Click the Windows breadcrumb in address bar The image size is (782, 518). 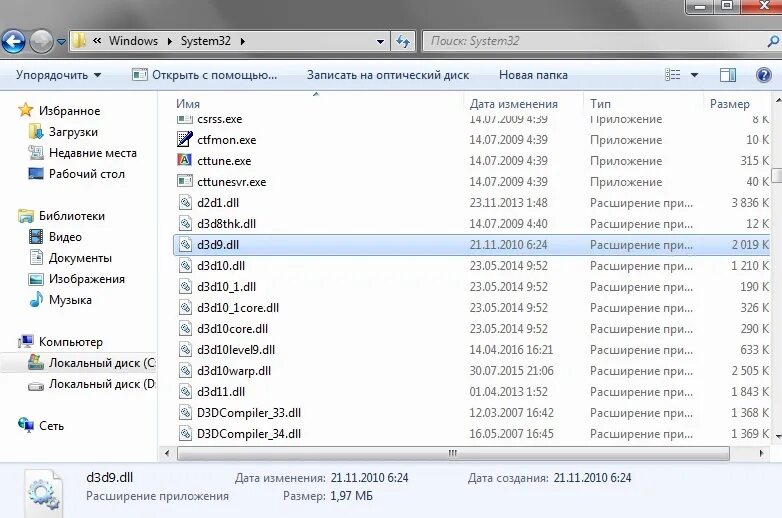tap(133, 41)
